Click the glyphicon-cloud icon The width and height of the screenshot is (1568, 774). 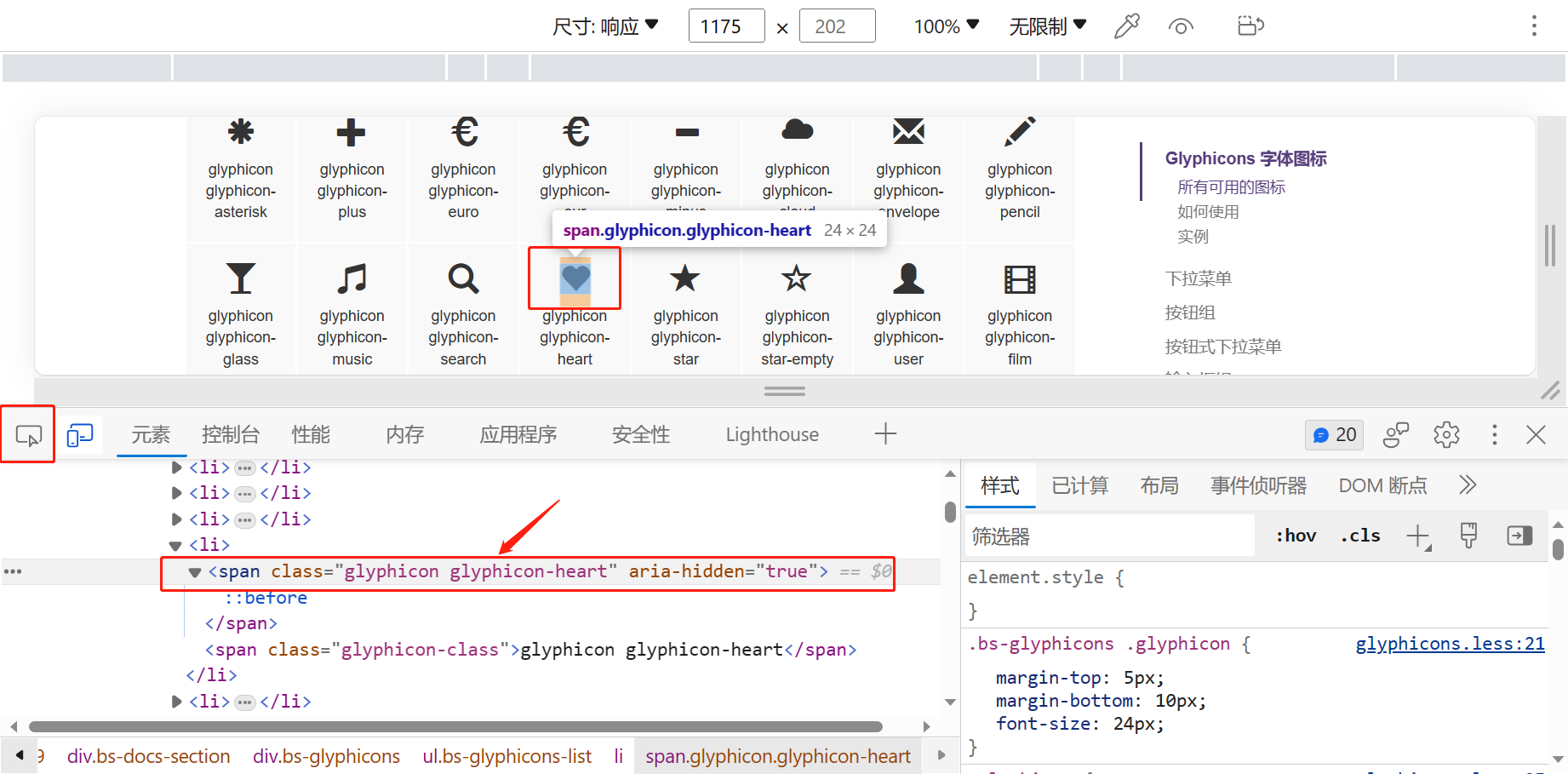(798, 130)
